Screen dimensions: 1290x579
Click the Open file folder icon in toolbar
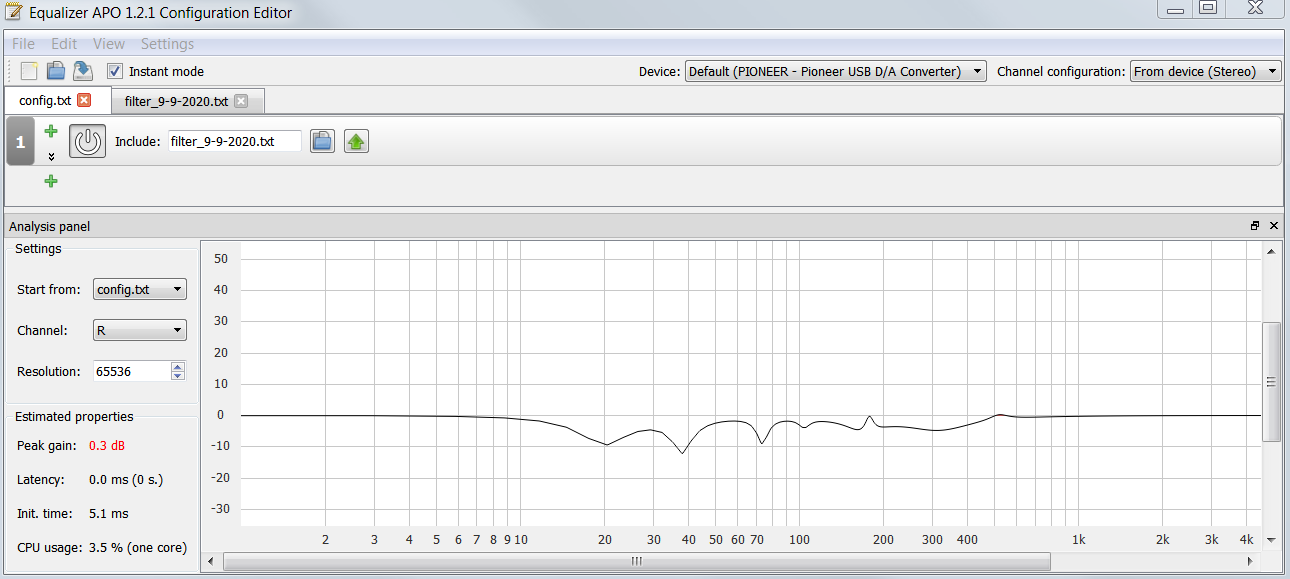pos(56,71)
